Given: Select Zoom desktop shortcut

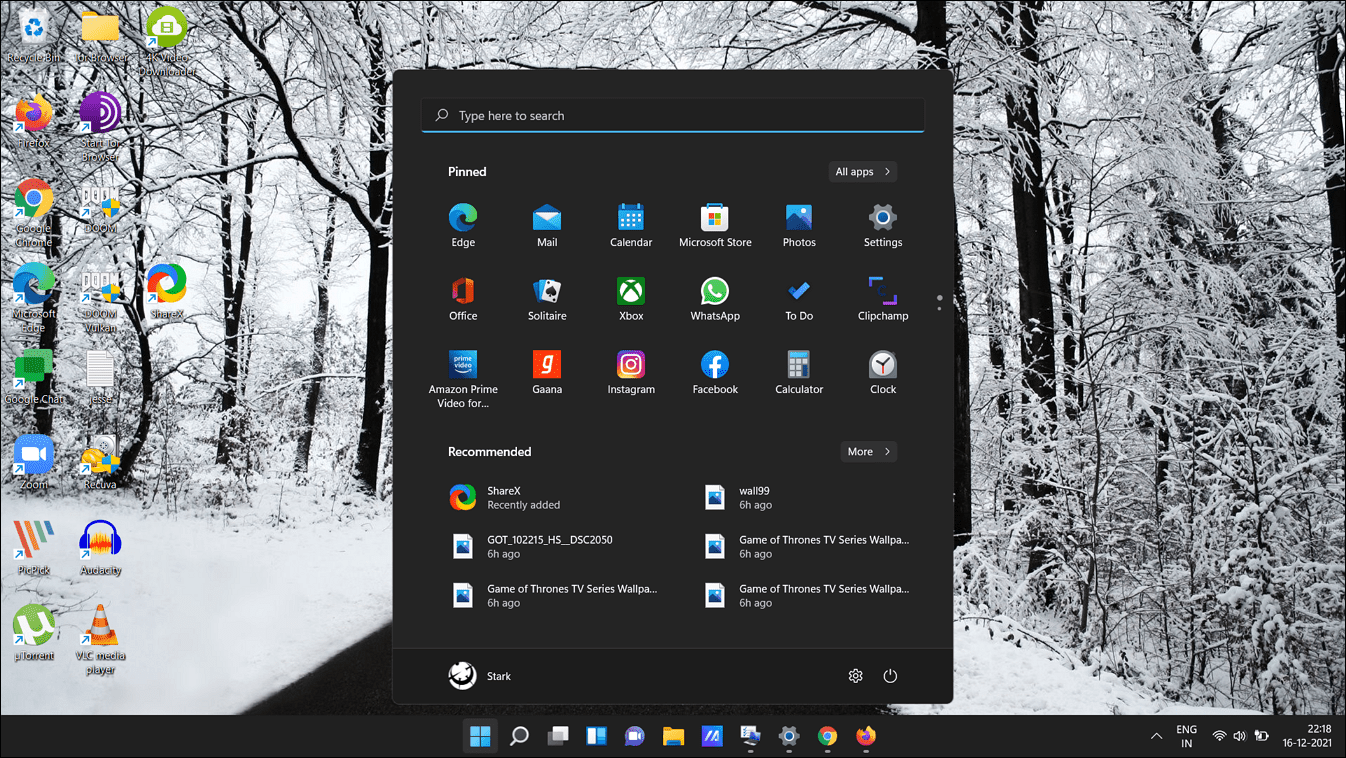Looking at the screenshot, I should coord(34,463).
